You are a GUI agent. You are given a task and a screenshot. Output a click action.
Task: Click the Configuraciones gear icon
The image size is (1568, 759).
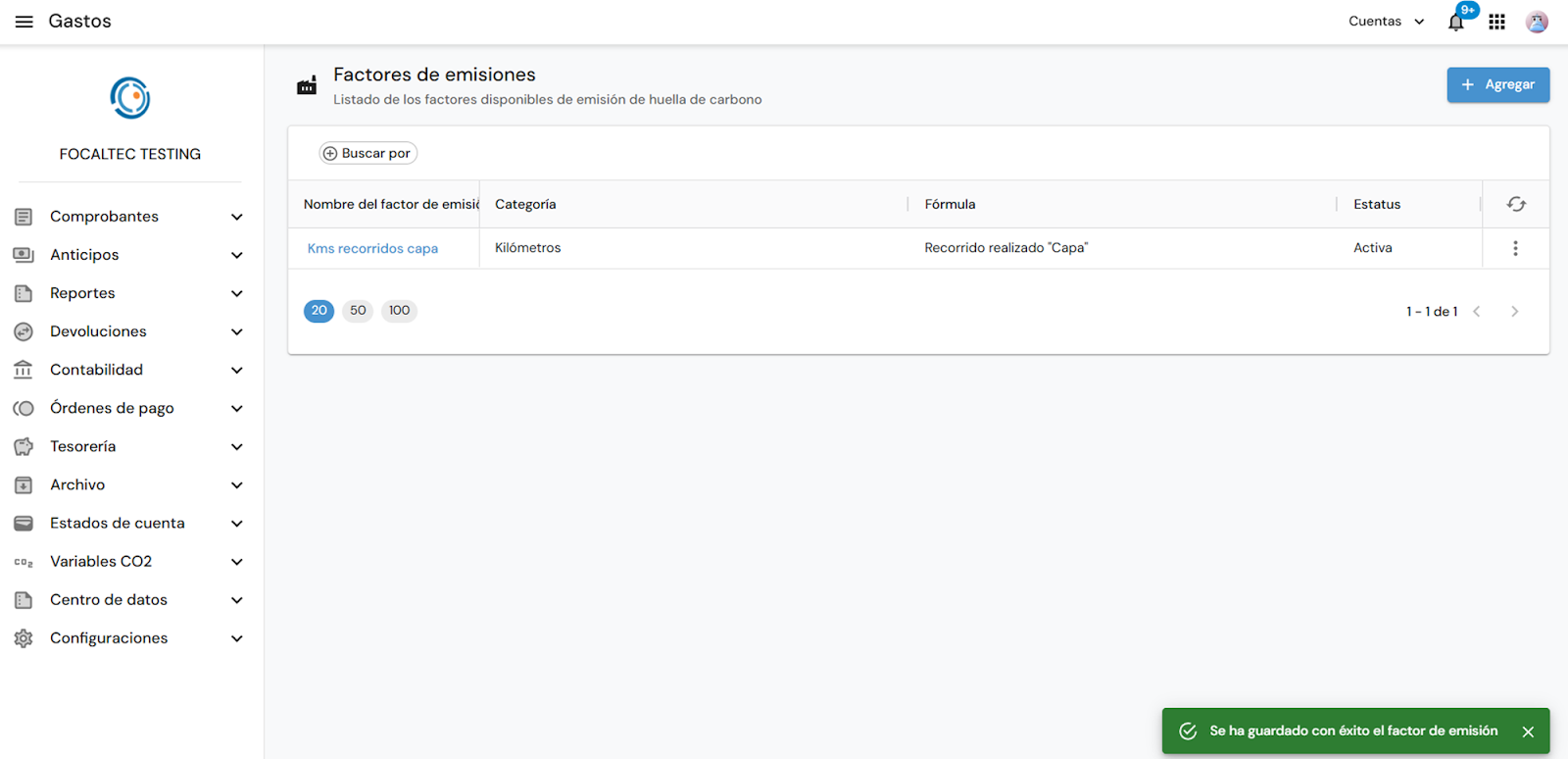(x=24, y=638)
